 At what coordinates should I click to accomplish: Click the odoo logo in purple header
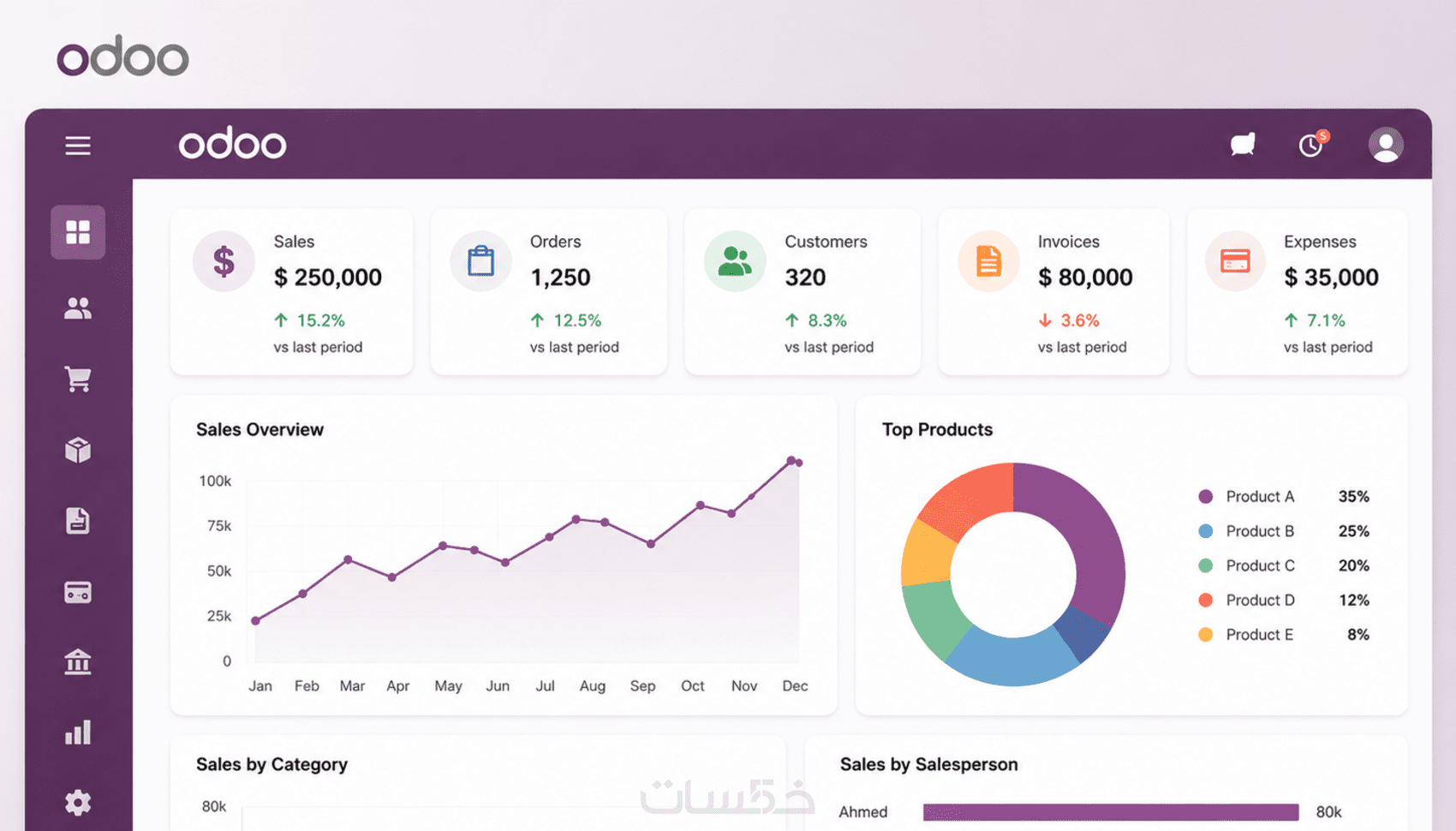[232, 144]
